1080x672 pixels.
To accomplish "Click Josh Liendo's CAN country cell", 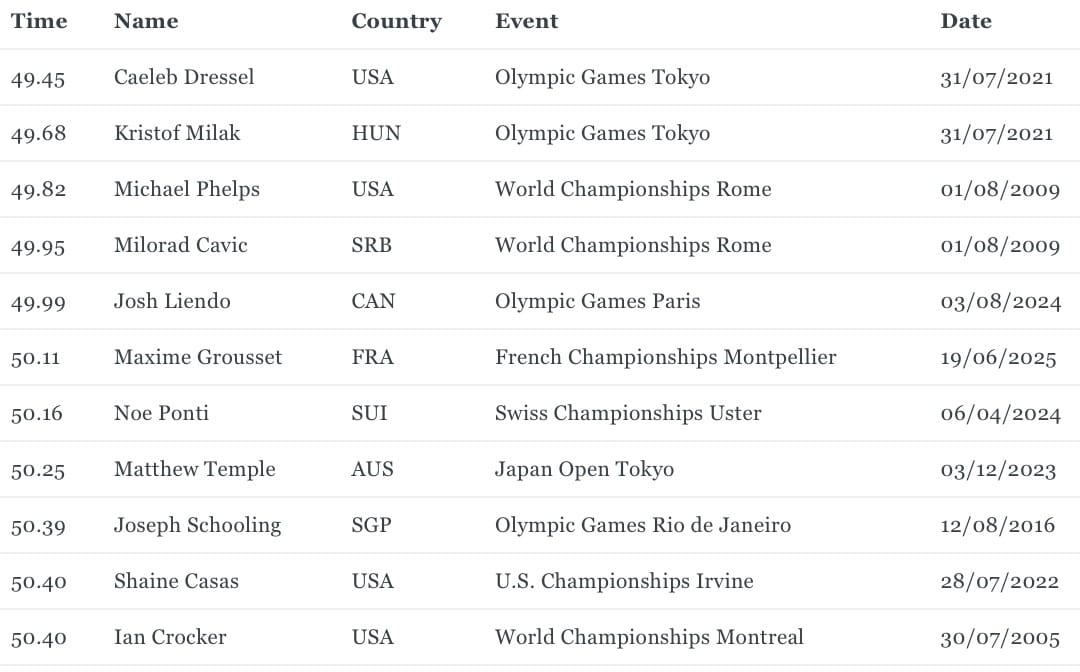I will pos(373,302).
